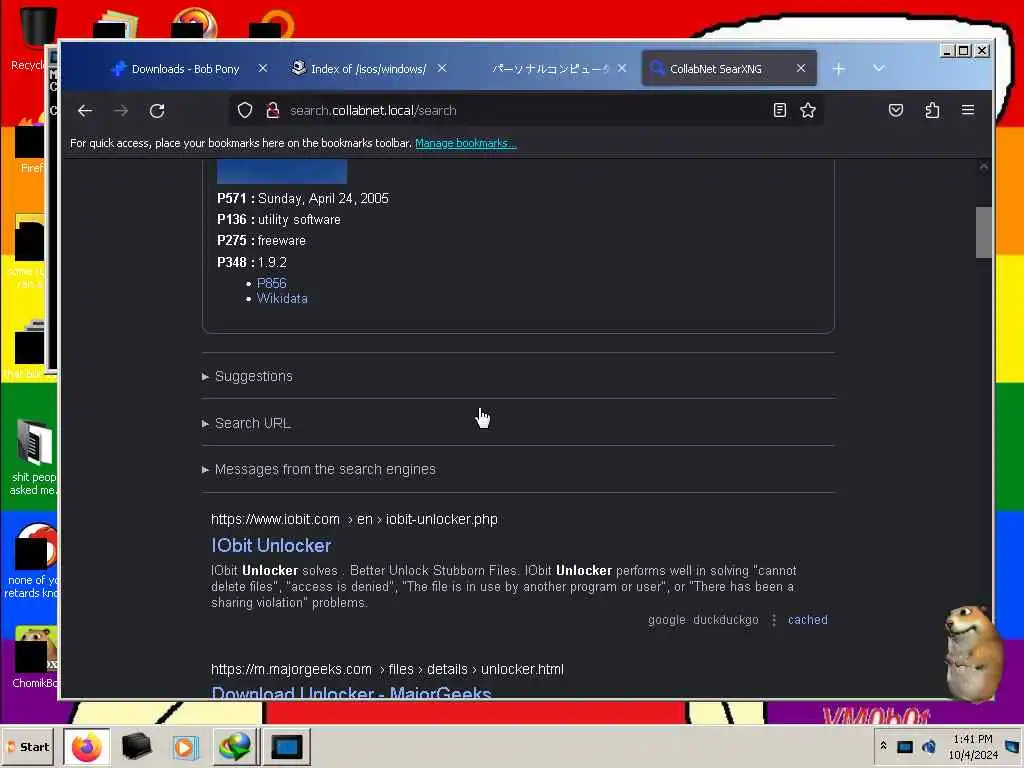This screenshot has width=1024, height=768.
Task: Expand the Suggestions section
Action: [x=254, y=376]
